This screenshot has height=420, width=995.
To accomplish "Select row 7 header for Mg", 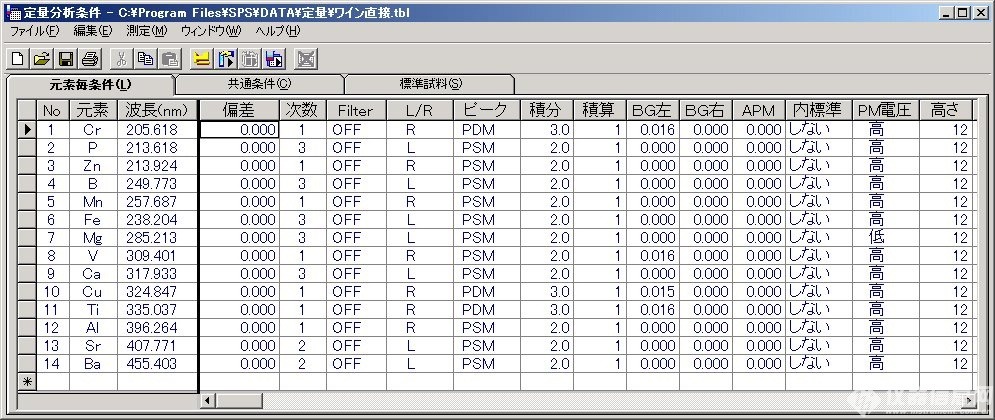I will point(27,237).
